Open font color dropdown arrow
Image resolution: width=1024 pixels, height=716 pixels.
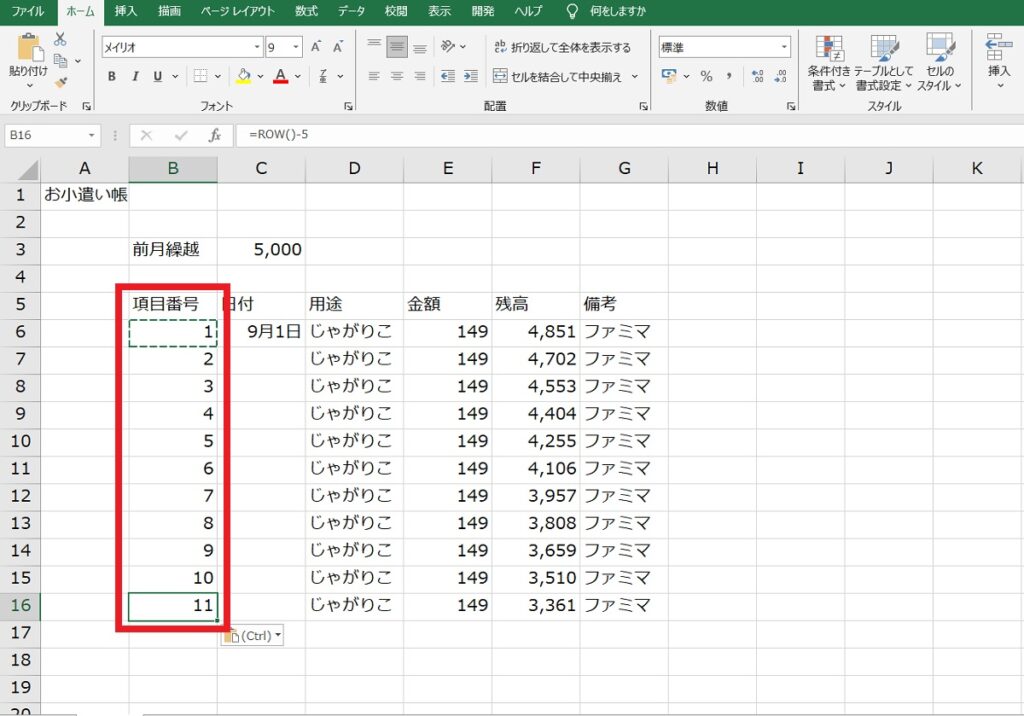tap(298, 76)
